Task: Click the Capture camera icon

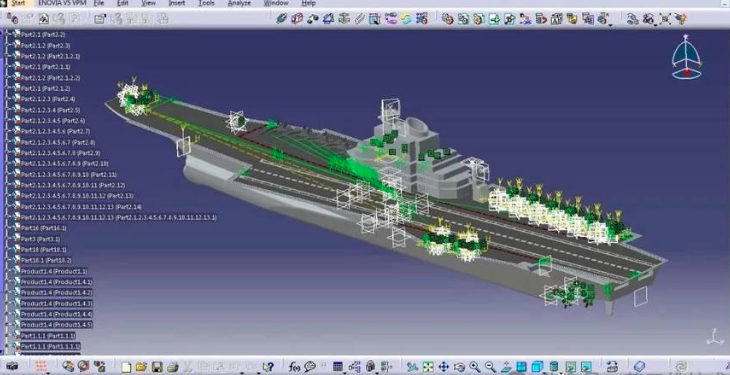Action: tap(12, 367)
